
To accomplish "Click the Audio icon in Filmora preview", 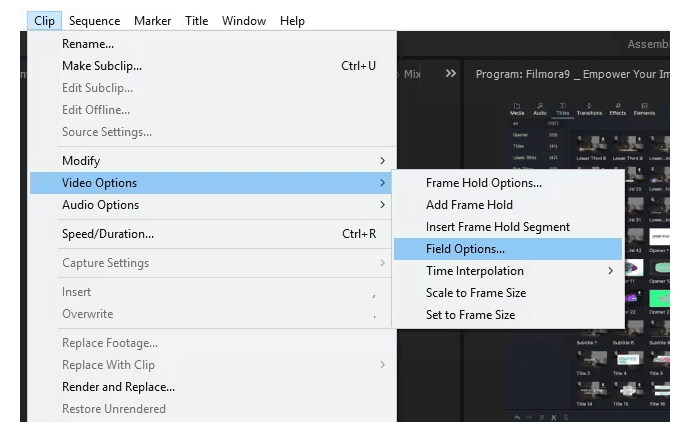I will point(540,108).
